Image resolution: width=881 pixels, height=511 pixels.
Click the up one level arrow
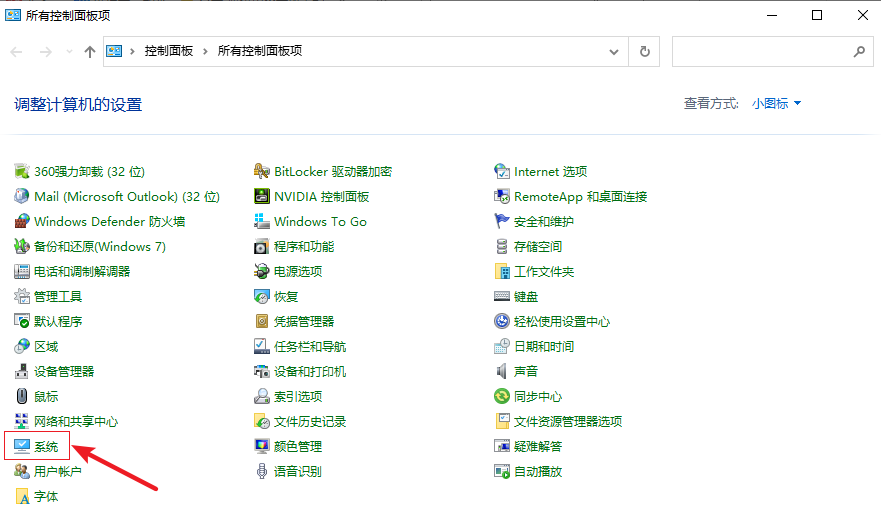coord(90,51)
